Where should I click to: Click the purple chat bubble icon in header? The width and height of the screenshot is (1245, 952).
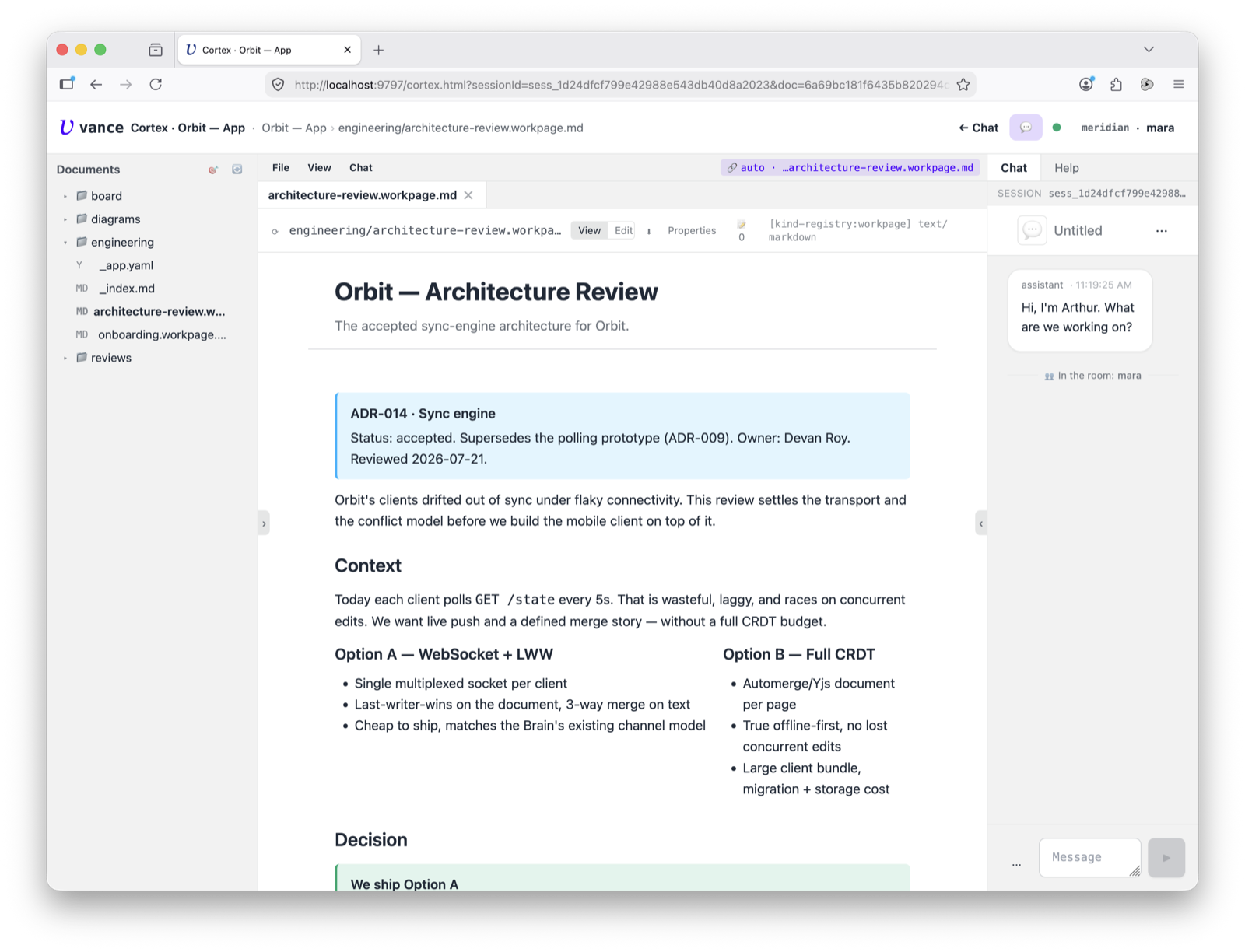[x=1026, y=128]
